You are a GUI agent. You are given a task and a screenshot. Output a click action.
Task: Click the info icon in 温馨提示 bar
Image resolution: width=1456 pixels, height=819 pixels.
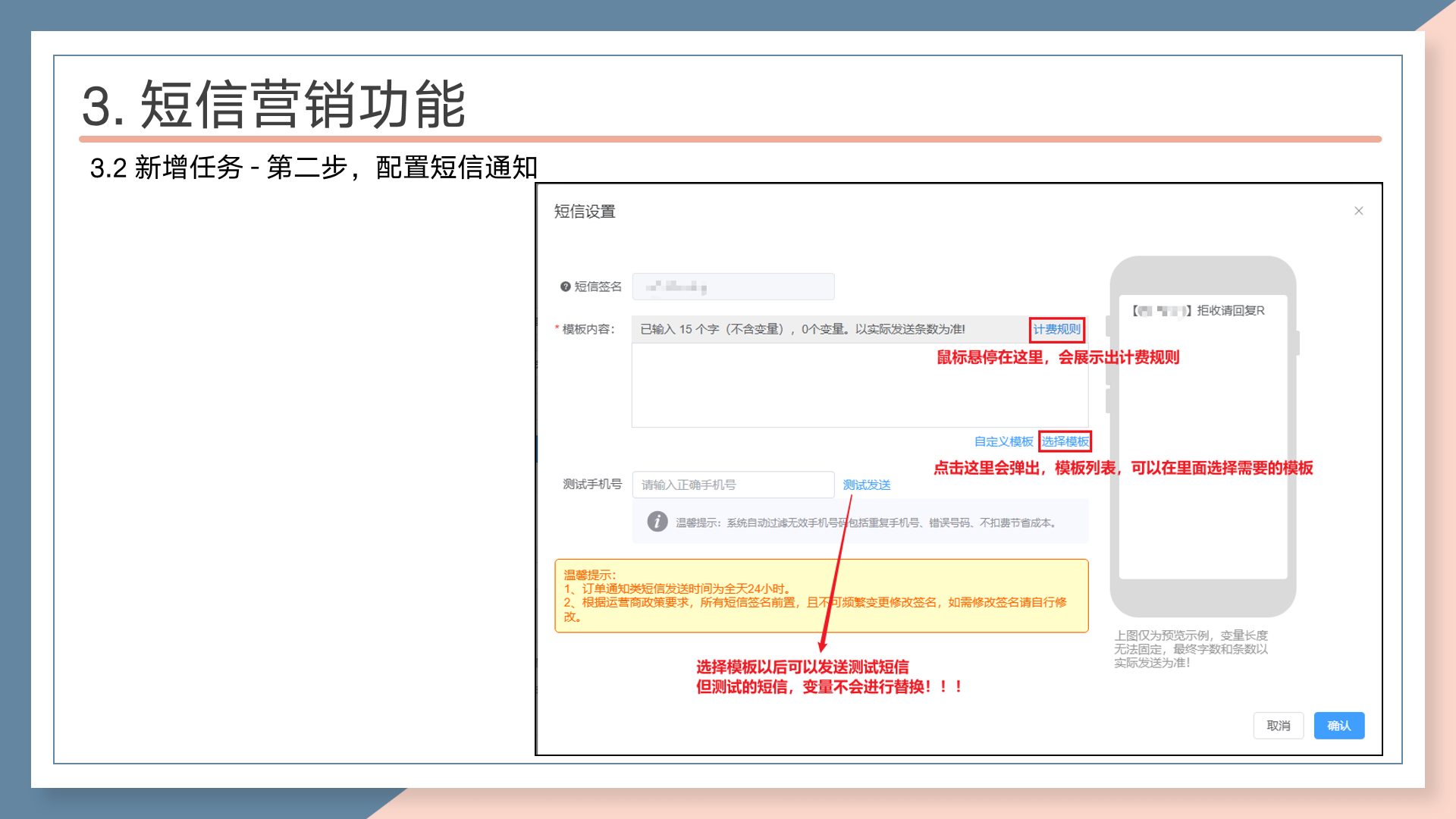pos(657,522)
